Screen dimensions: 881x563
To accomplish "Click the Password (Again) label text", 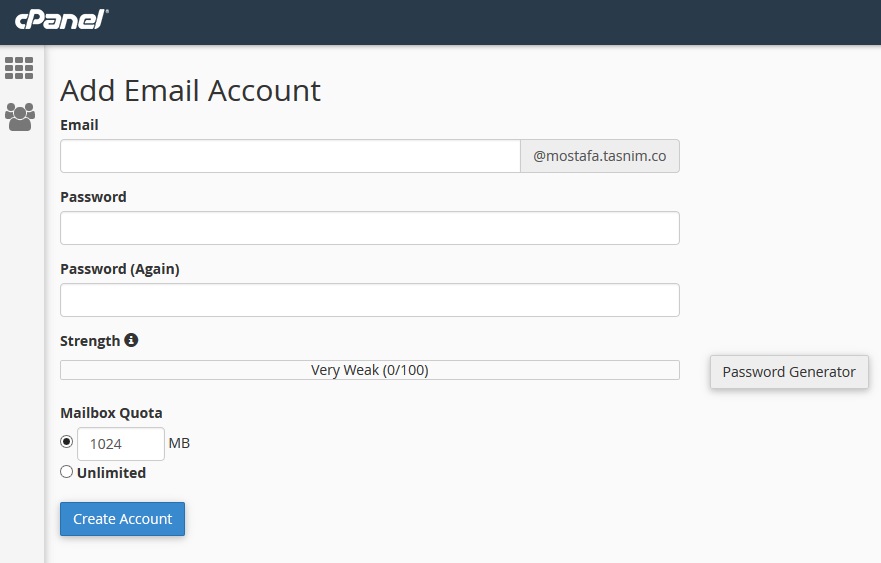I will 119,269.
